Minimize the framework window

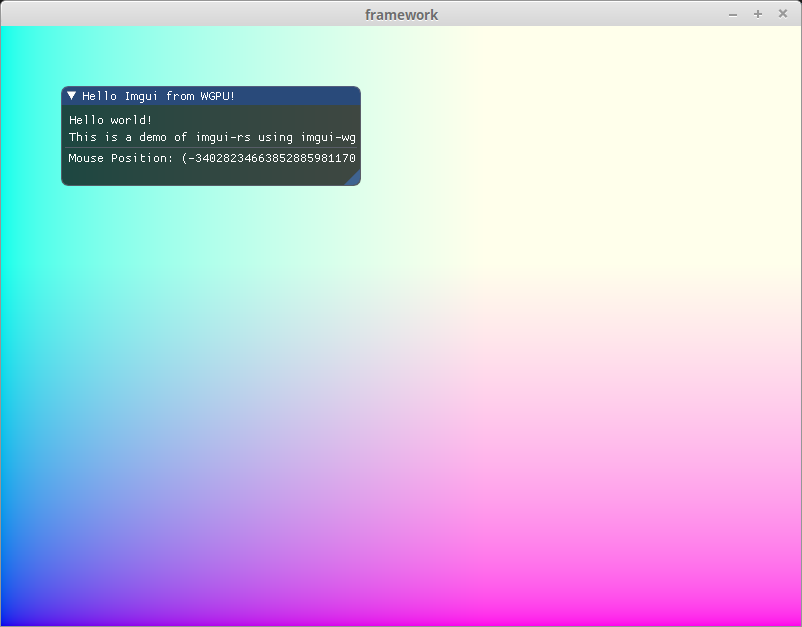tap(733, 14)
